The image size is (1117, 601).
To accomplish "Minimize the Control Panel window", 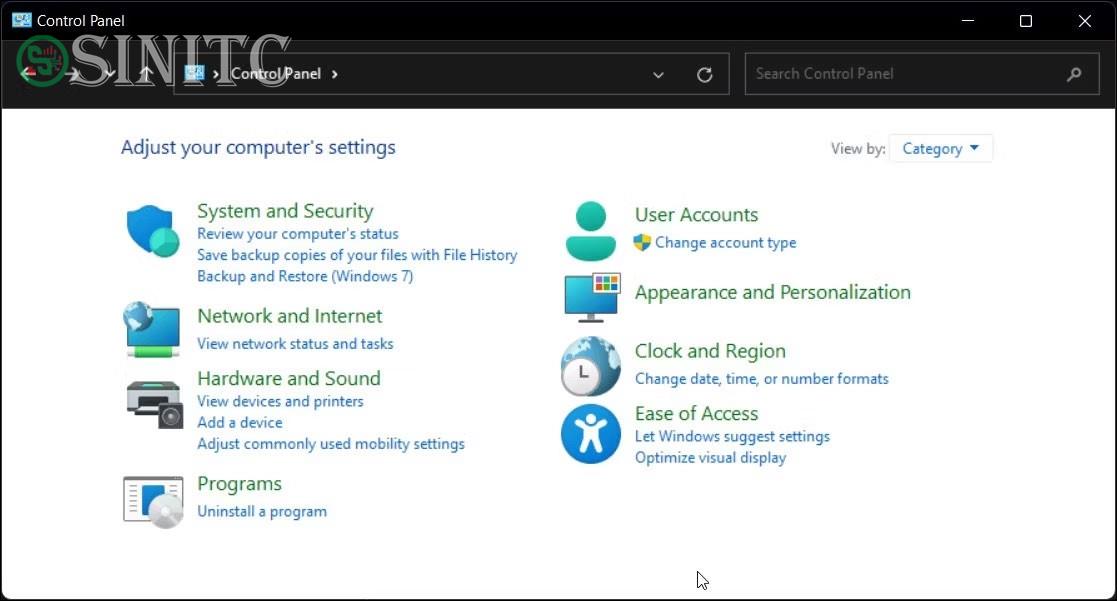I will pos(967,21).
